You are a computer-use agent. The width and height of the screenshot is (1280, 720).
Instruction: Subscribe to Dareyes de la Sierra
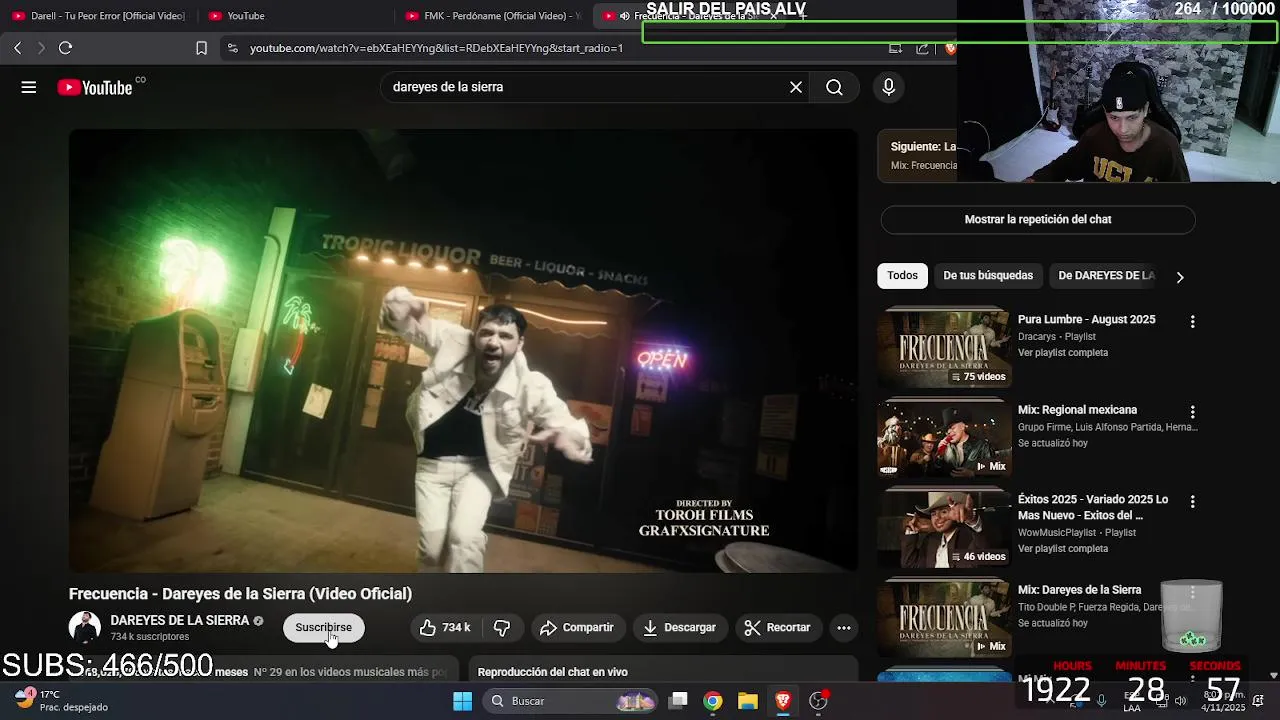[x=323, y=628]
